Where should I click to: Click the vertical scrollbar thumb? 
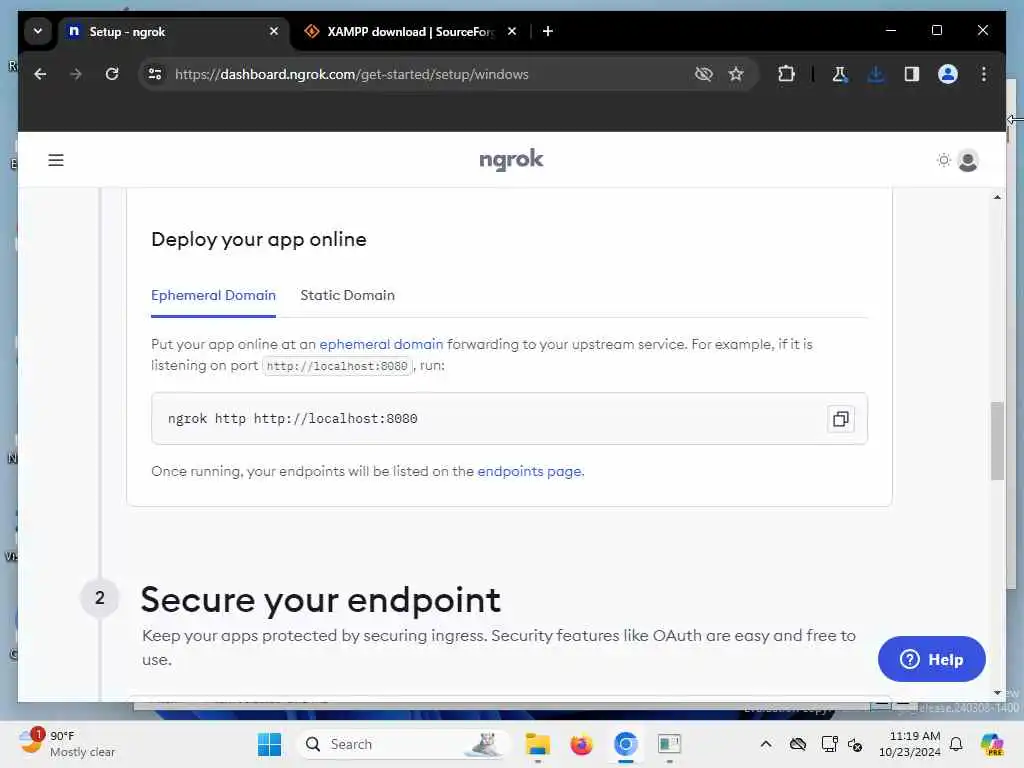pyautogui.click(x=997, y=441)
